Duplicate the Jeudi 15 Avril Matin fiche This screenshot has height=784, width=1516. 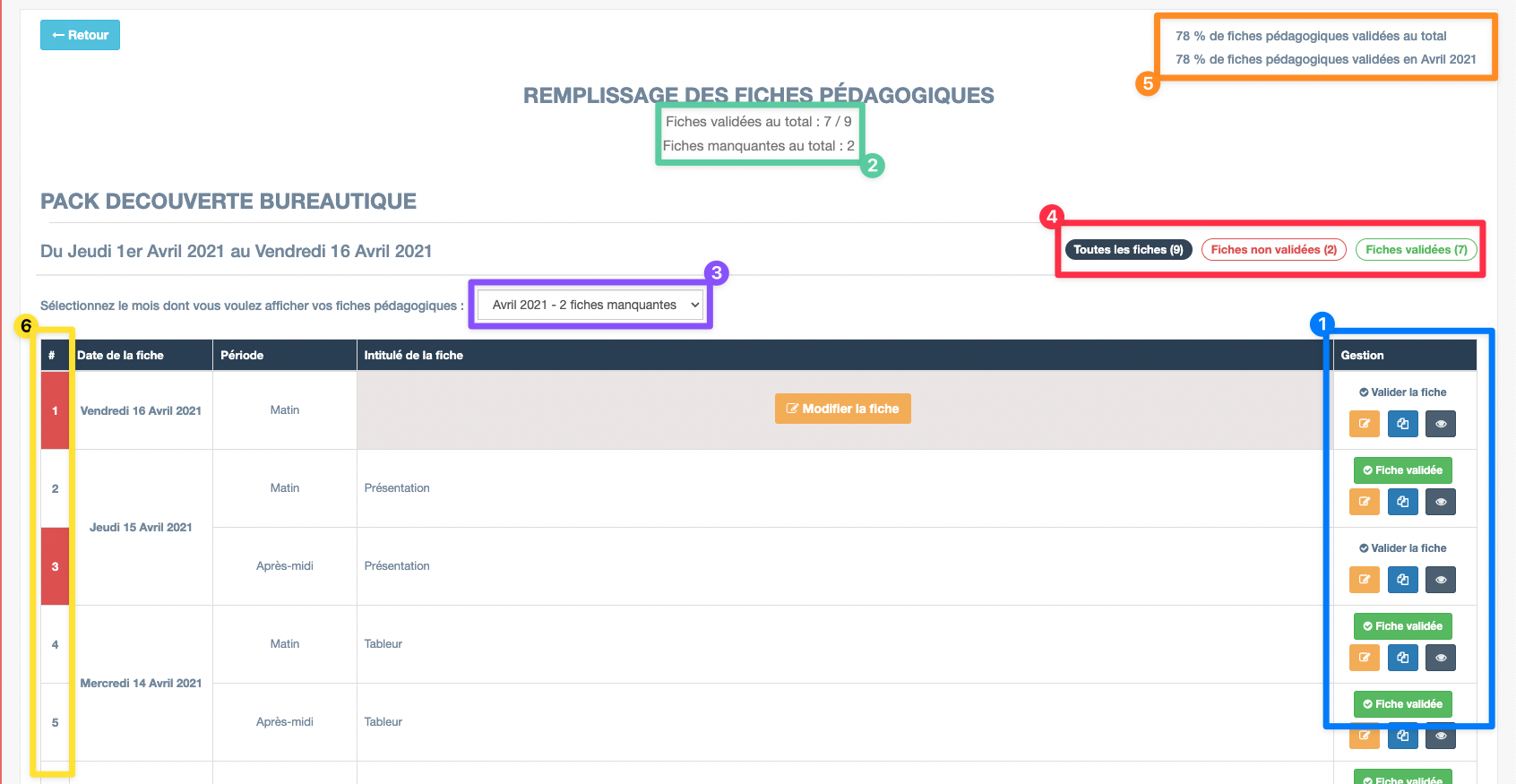(x=1402, y=502)
